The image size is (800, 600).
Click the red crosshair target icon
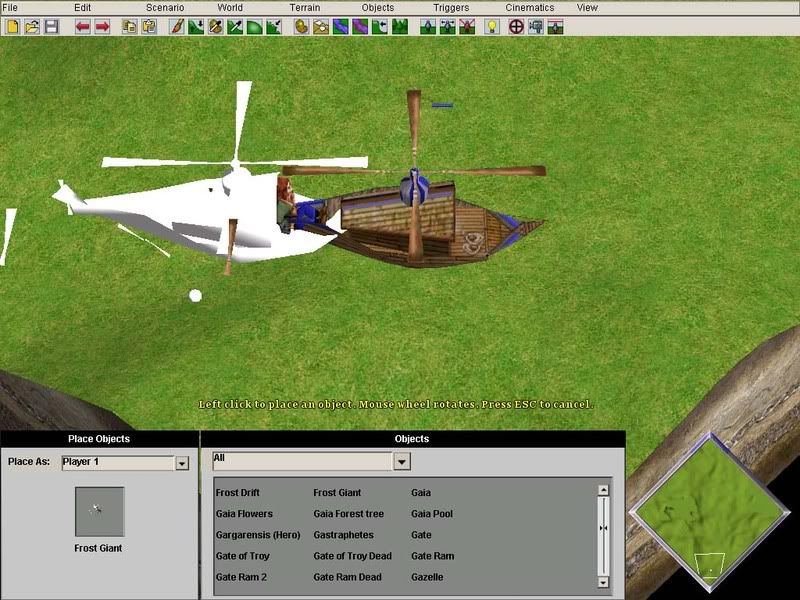click(x=517, y=26)
